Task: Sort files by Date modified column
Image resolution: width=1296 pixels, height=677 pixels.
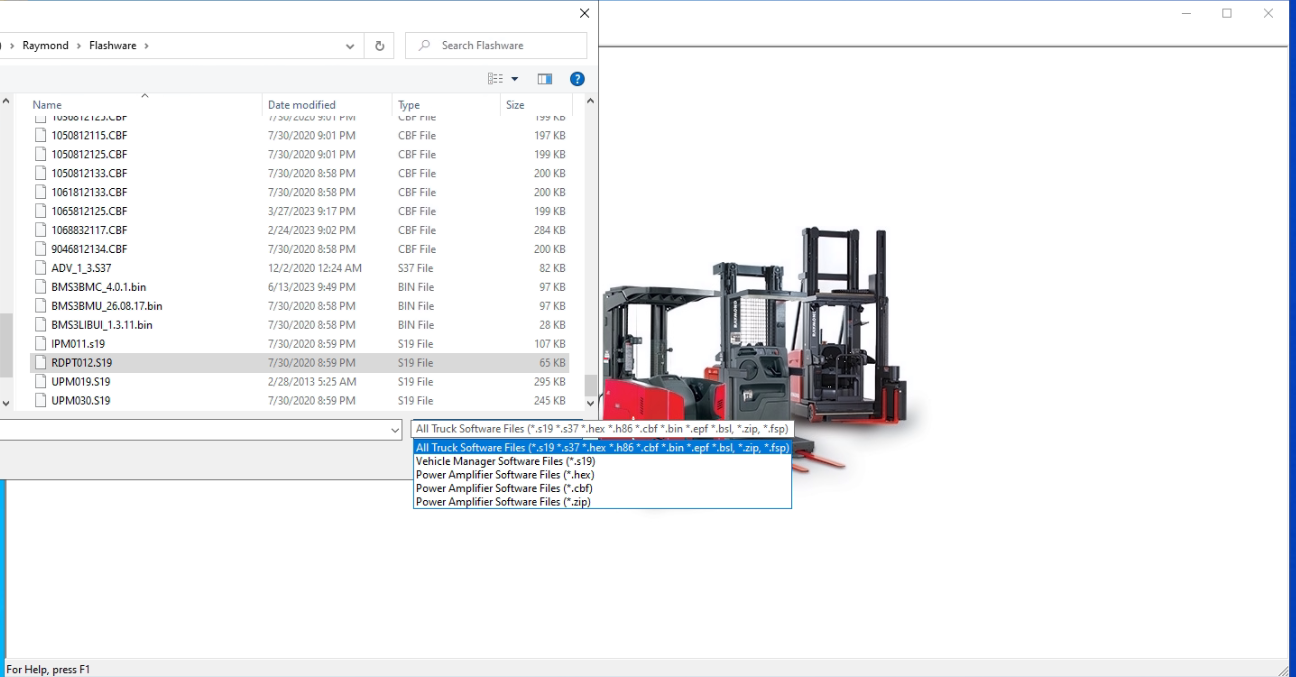Action: click(301, 105)
